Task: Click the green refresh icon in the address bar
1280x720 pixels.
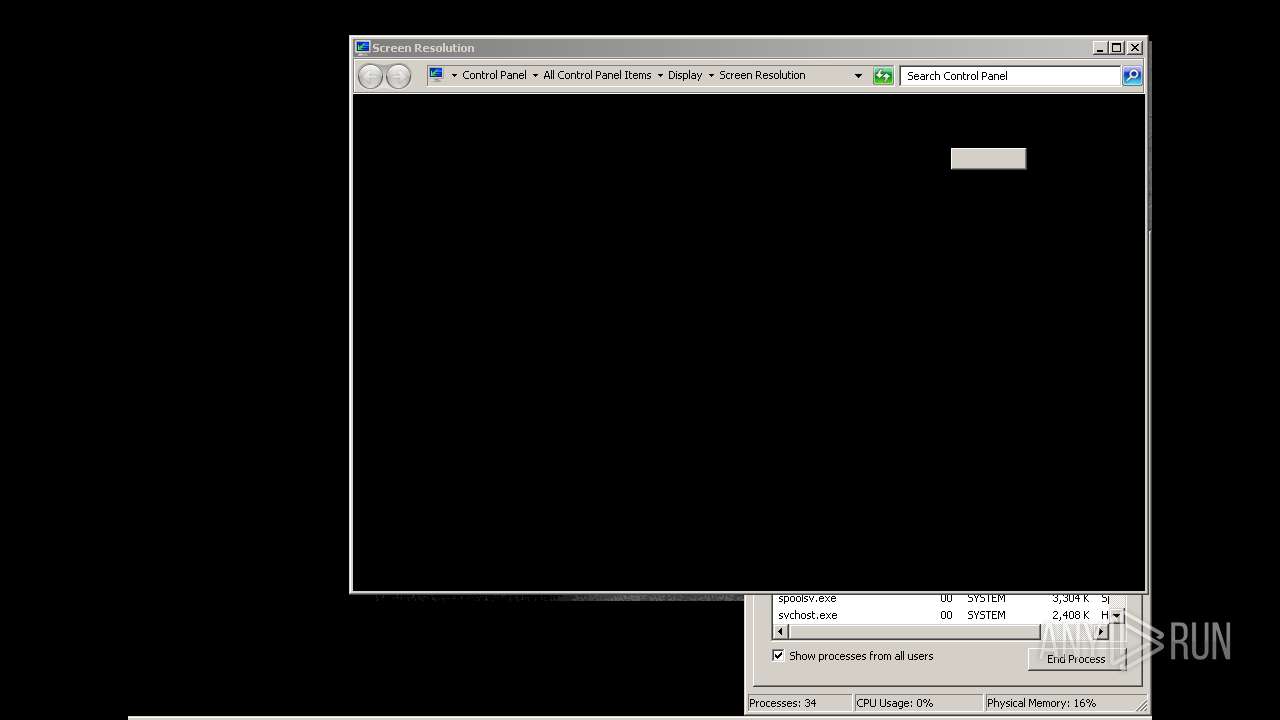Action: pyautogui.click(x=883, y=76)
